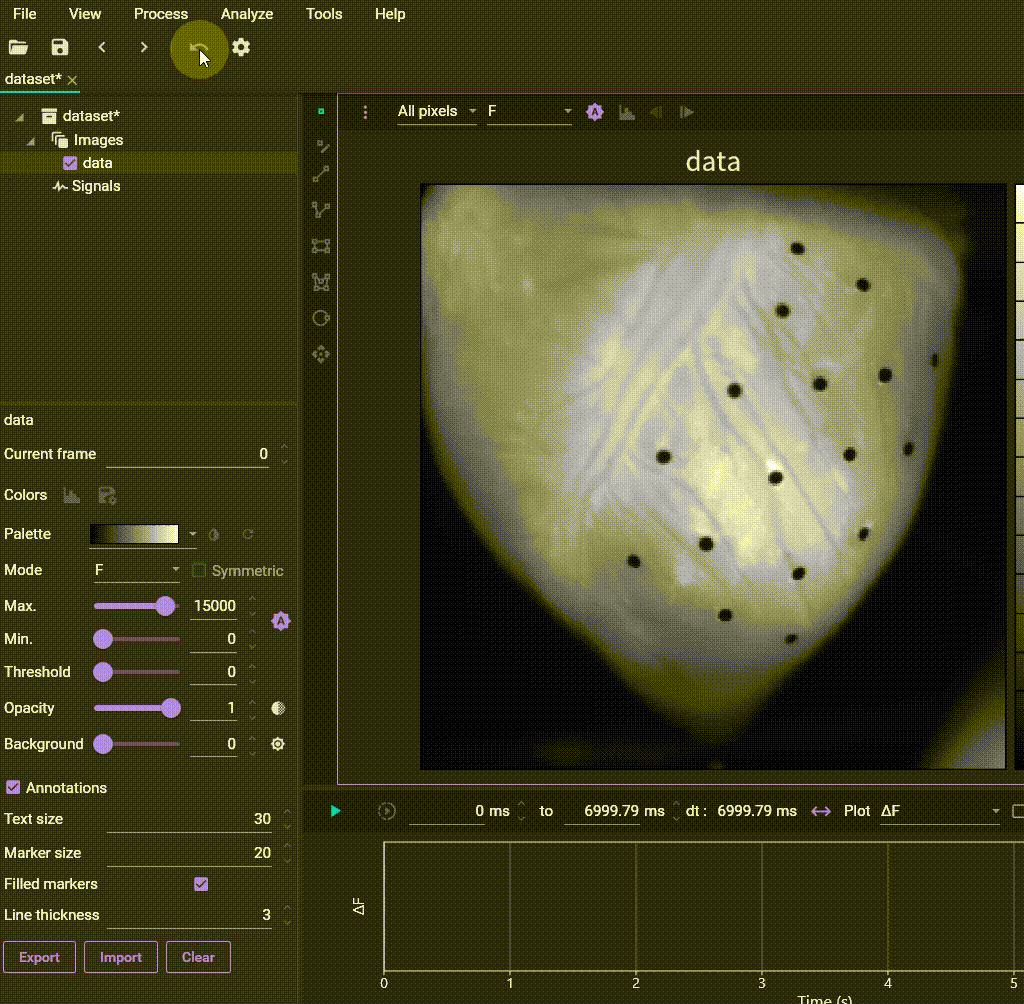
Task: Toggle the Filled markers checkbox
Action: coord(201,884)
